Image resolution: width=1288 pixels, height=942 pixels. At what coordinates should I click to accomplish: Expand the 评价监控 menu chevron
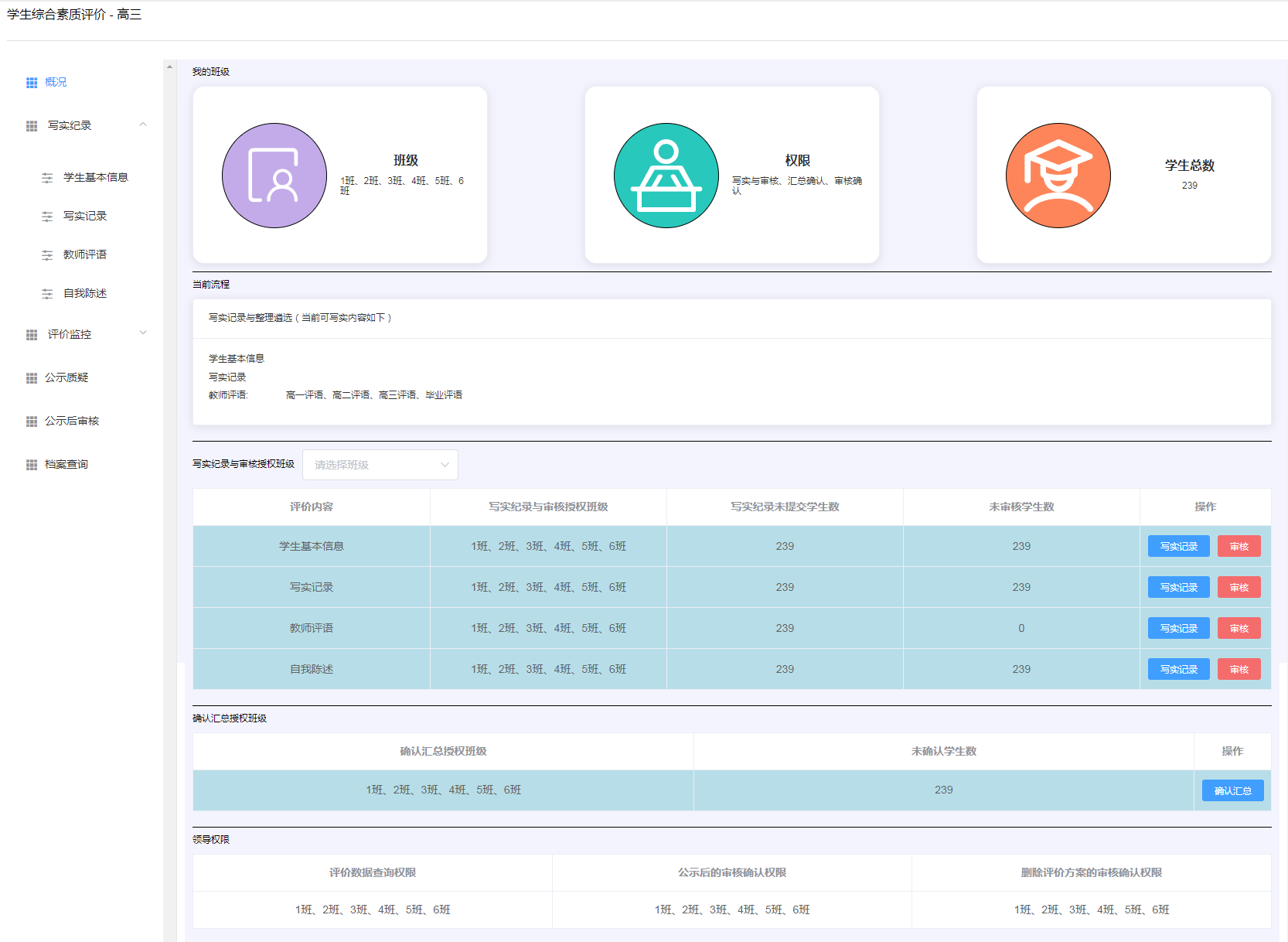143,333
